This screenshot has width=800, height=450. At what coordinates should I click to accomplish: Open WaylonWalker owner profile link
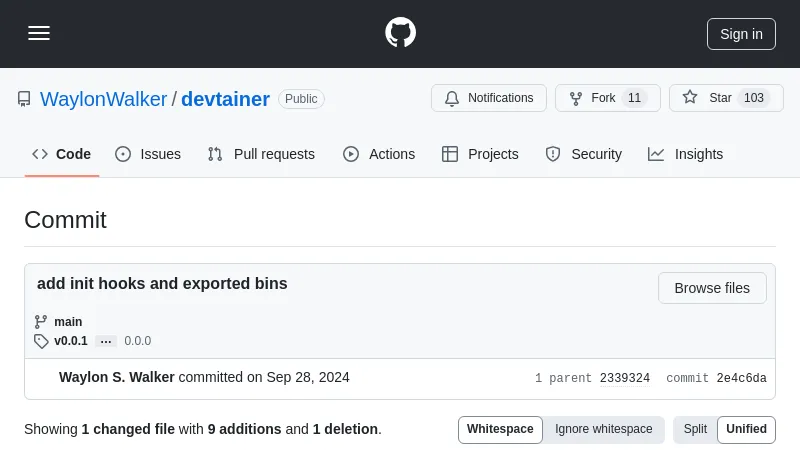click(x=103, y=99)
